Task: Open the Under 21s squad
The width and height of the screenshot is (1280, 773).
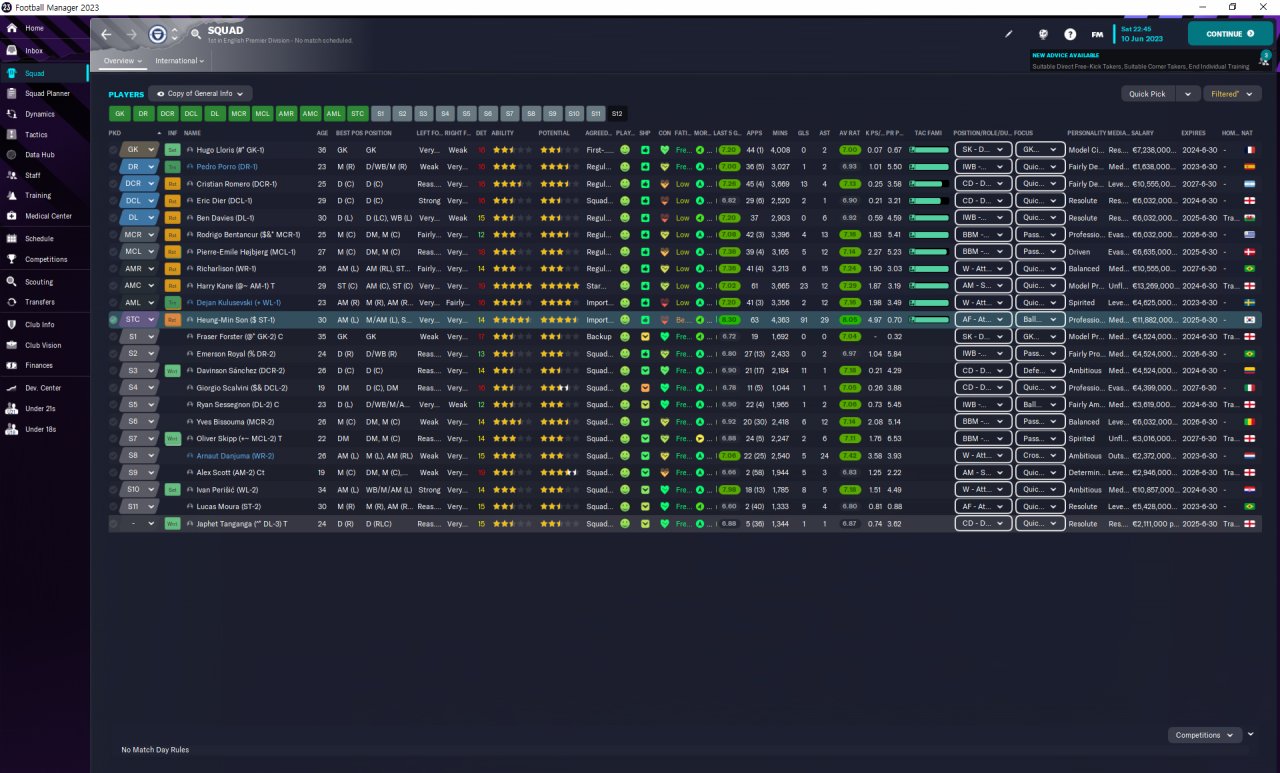Action: 41,408
